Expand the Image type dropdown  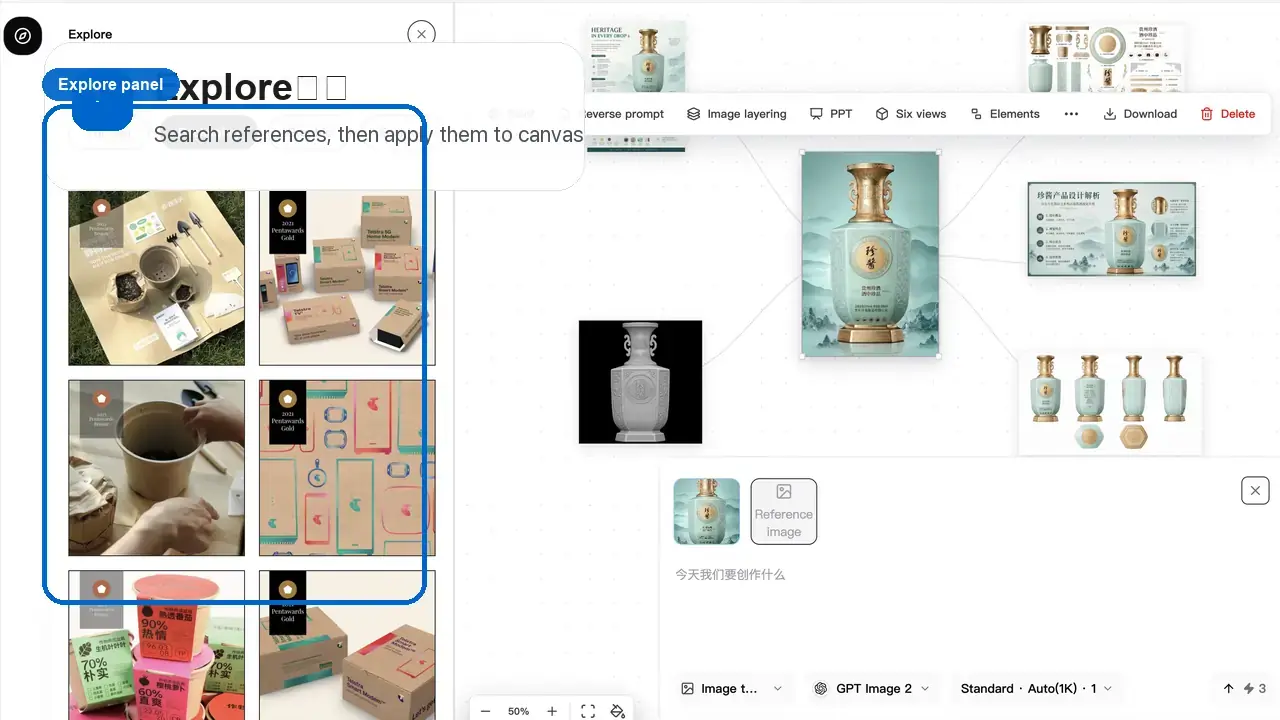[x=732, y=688]
